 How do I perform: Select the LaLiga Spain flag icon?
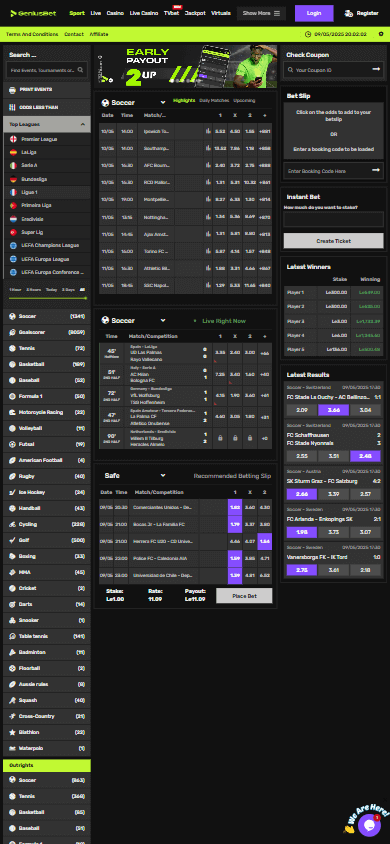pos(13,152)
